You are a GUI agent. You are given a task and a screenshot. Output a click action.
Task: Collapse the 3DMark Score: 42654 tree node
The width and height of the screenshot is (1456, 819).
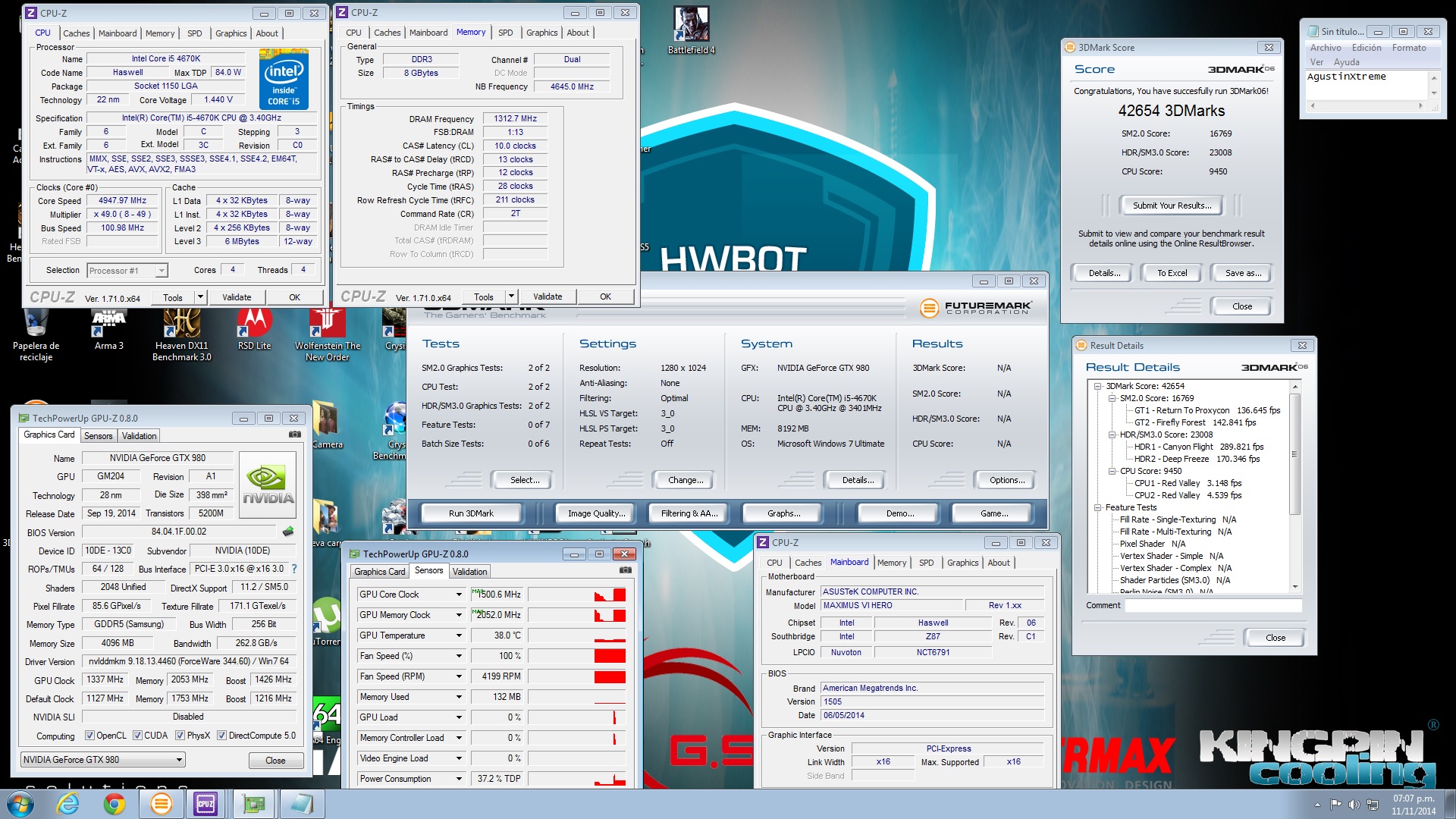click(1098, 386)
